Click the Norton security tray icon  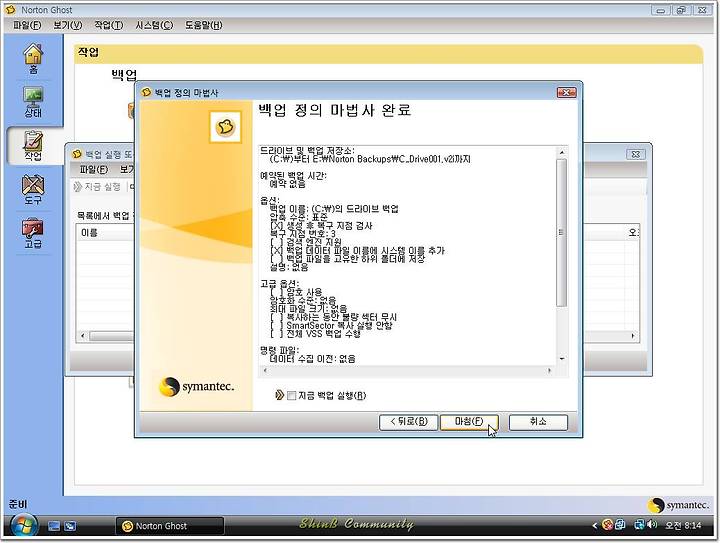[607, 525]
